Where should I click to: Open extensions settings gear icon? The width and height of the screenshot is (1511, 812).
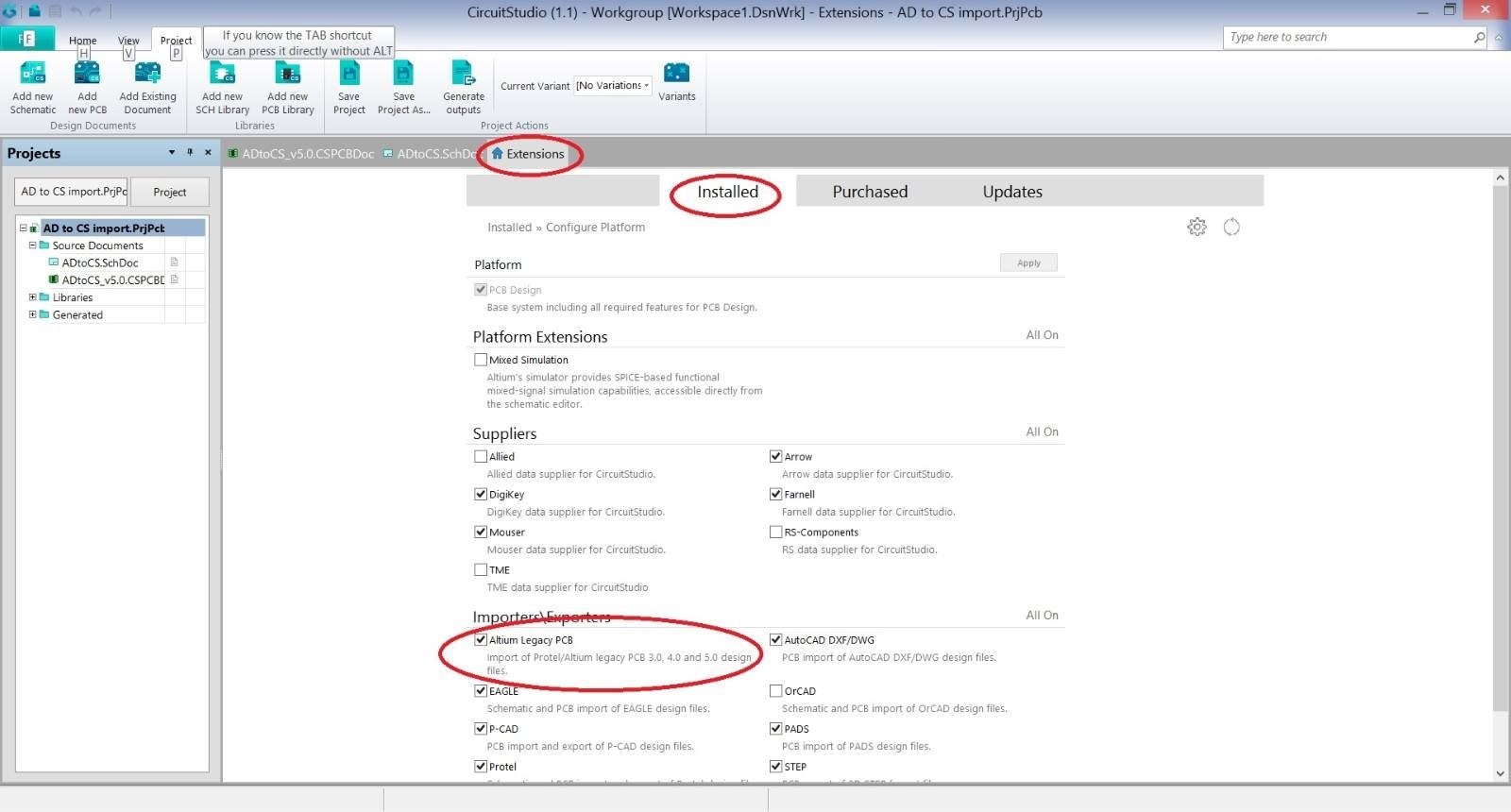1197,227
